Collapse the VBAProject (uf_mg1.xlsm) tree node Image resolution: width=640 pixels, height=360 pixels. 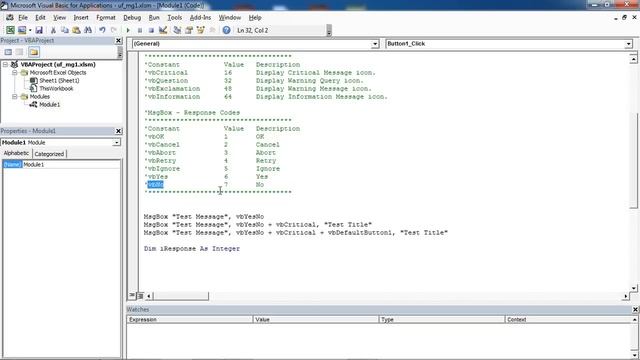pos(5,64)
